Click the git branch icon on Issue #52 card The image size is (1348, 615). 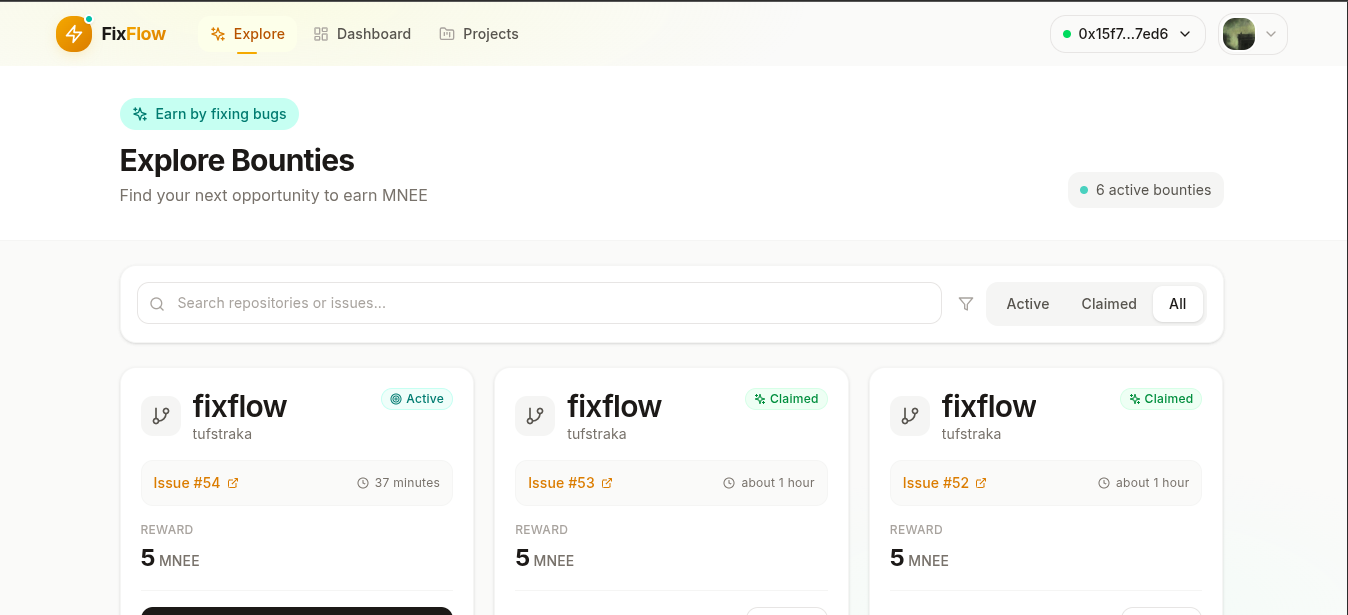910,416
